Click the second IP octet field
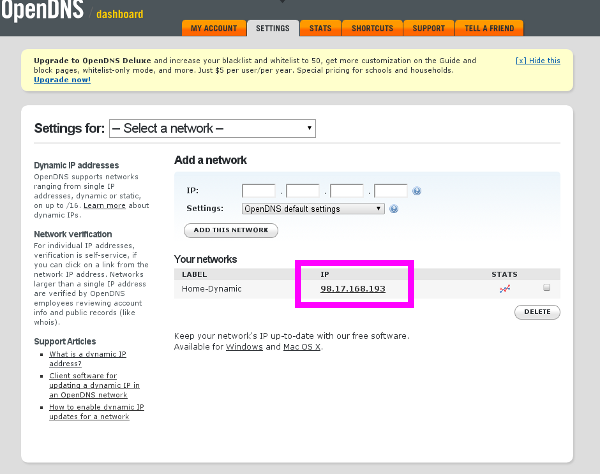600x474 pixels. 303,191
